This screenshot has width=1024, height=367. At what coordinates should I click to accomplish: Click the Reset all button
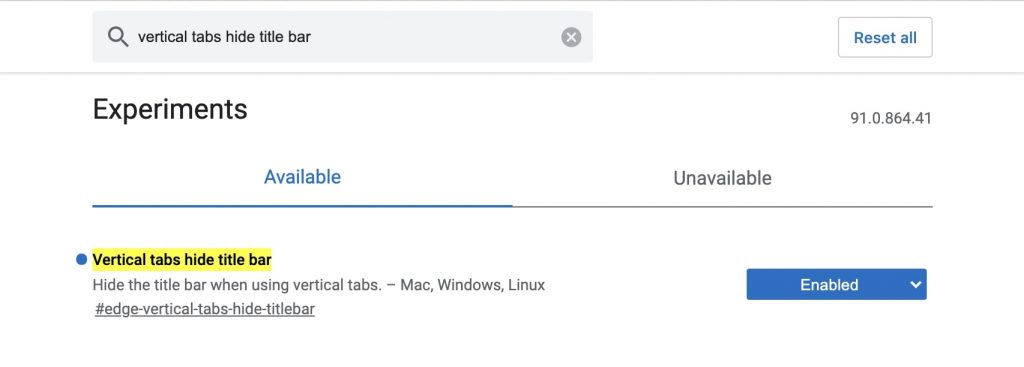[885, 37]
